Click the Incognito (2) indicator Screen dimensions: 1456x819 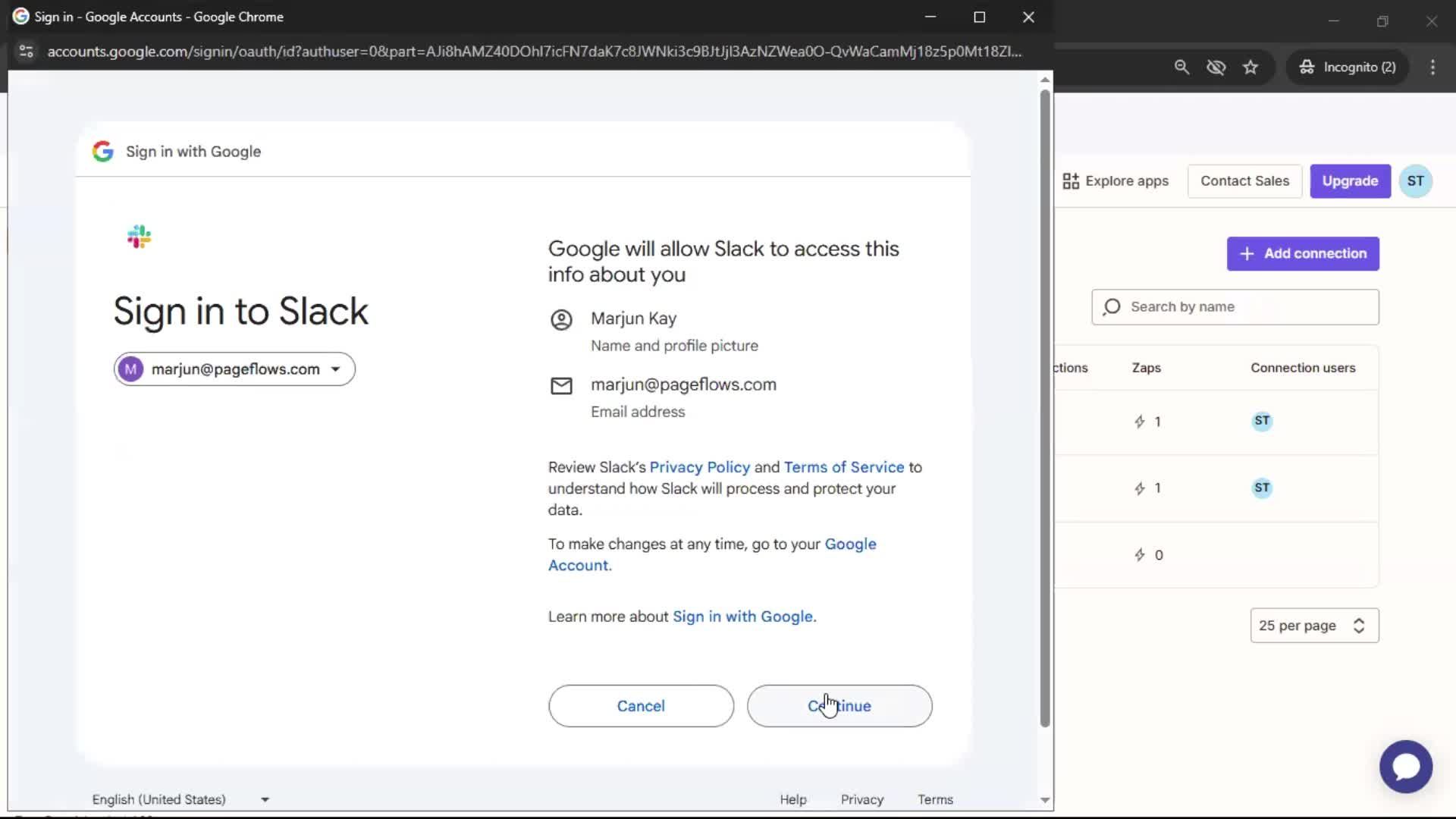(1348, 67)
